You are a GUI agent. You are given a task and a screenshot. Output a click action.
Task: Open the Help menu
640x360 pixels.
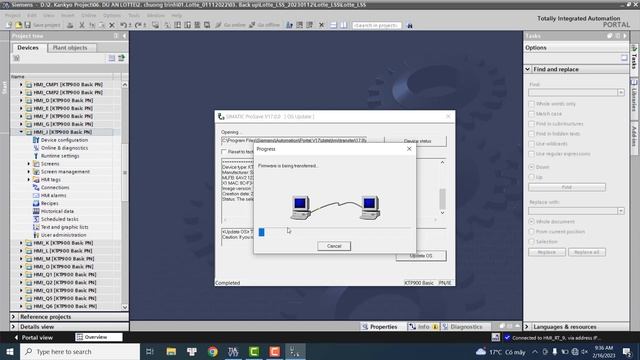point(176,15)
